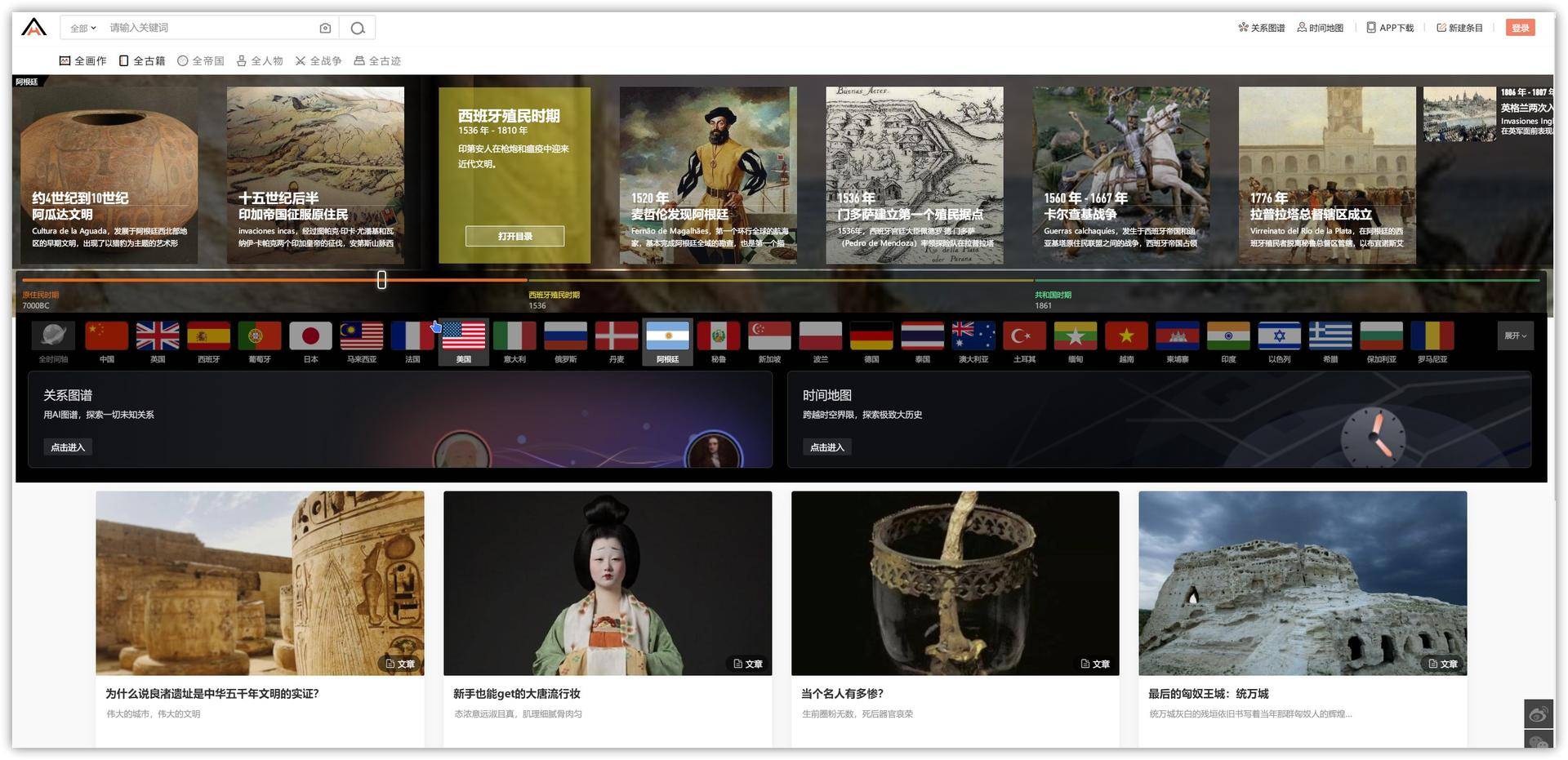Open the 拉普拉塔总督辖区成立 card
The width and height of the screenshot is (1568, 760).
coord(1327,176)
